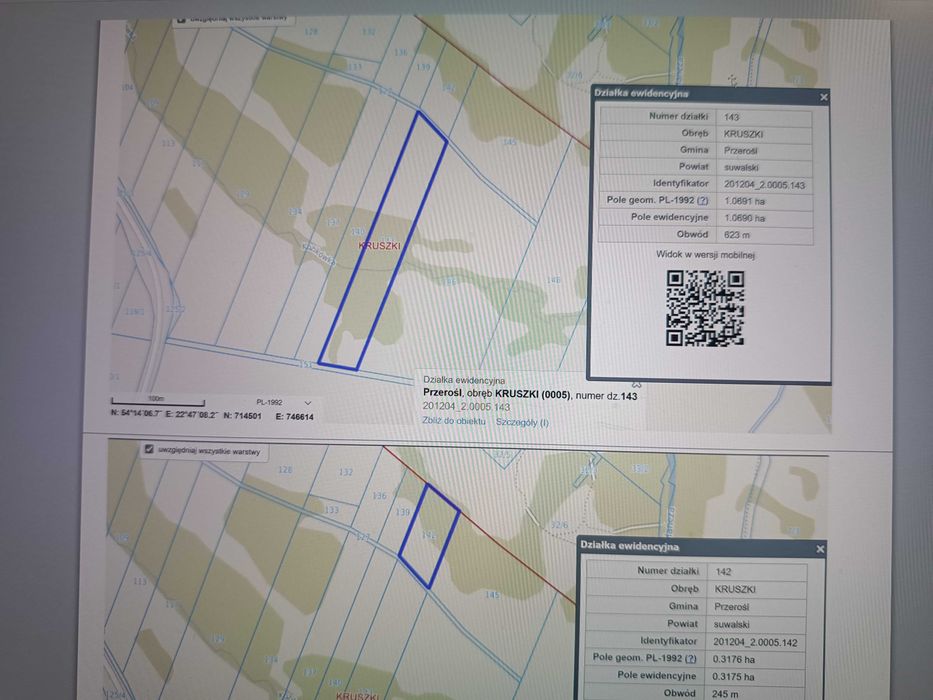This screenshot has width=933, height=700.
Task: Click the red KRUSZKI label on the top map
Action: pyautogui.click(x=380, y=245)
